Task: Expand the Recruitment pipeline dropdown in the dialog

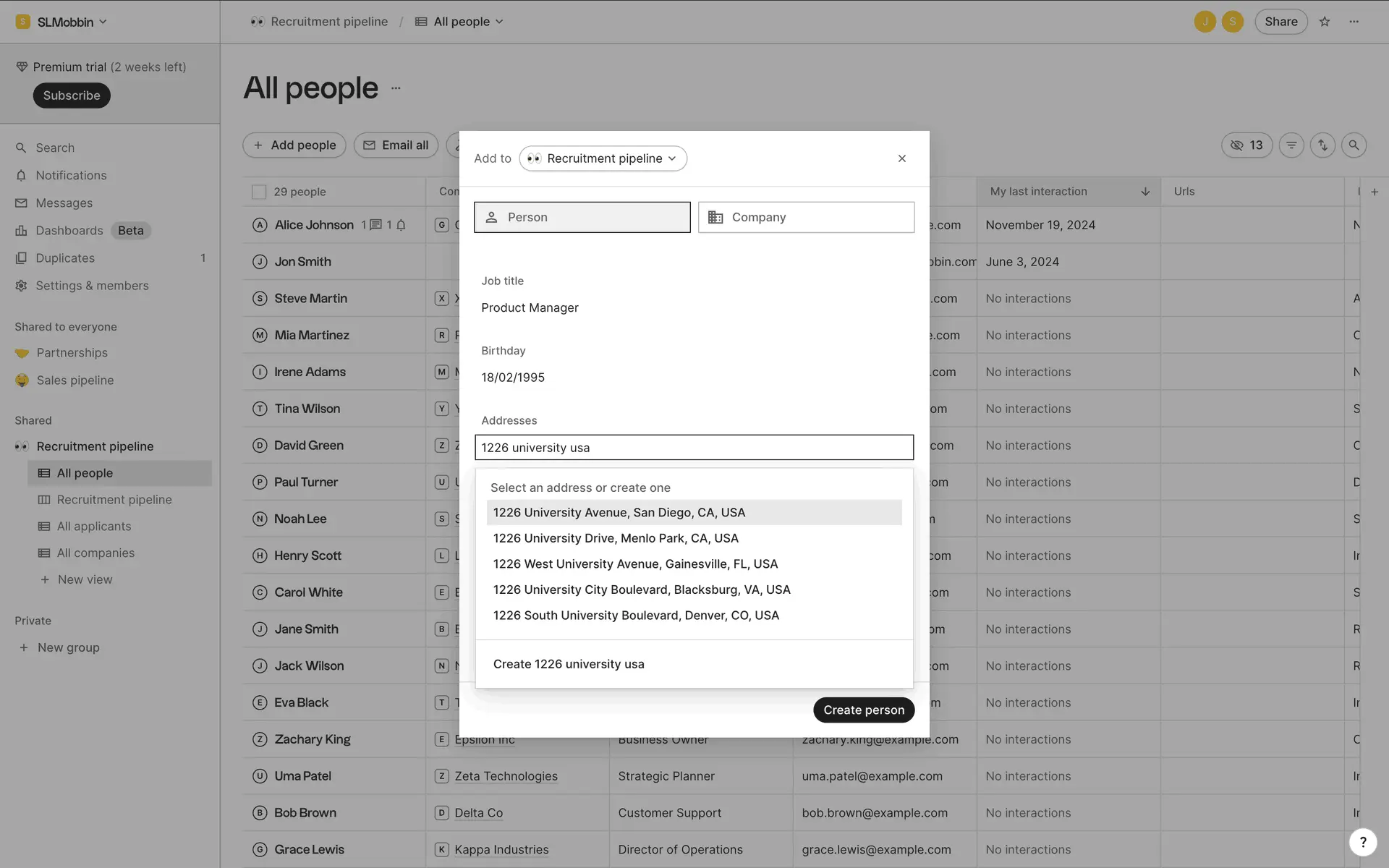Action: 603,158
